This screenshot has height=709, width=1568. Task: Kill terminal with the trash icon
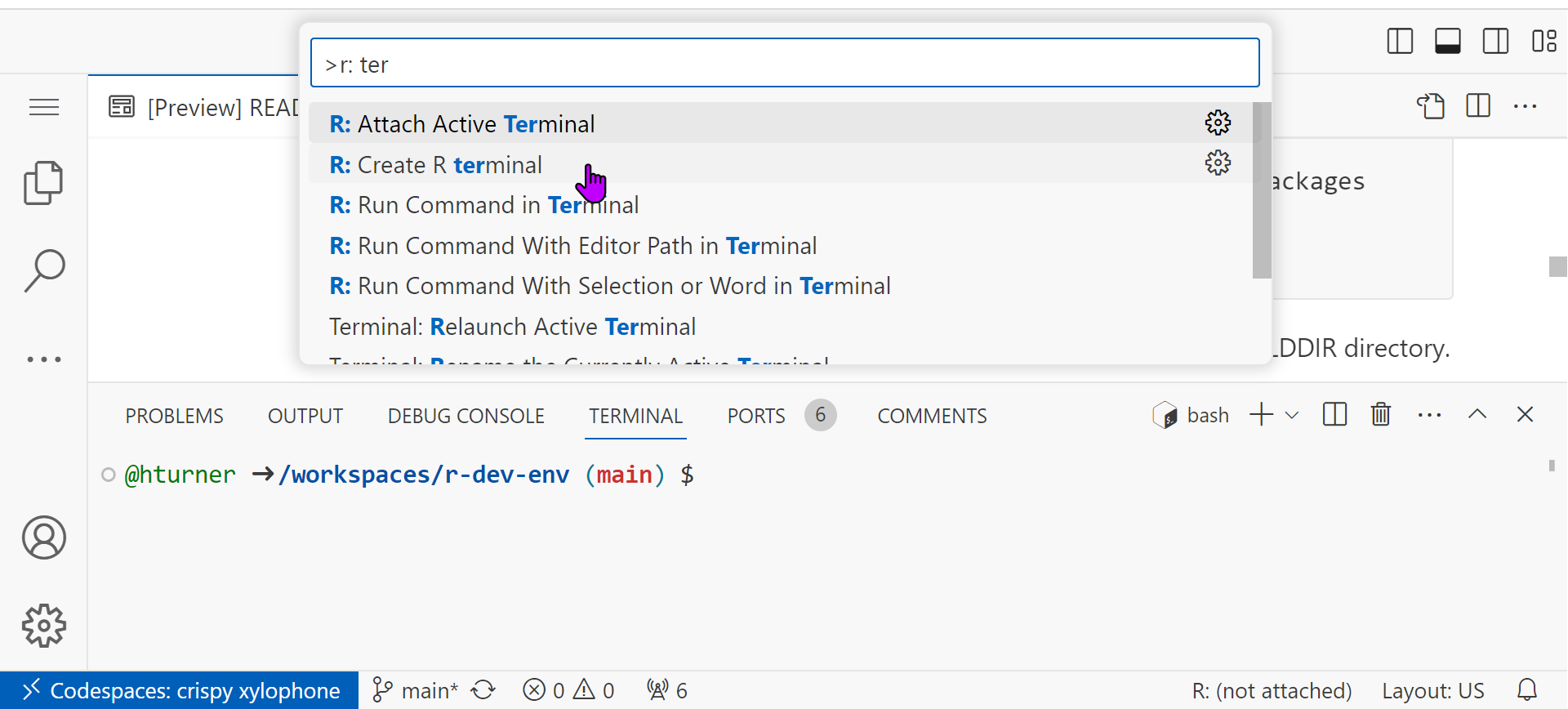(1380, 415)
